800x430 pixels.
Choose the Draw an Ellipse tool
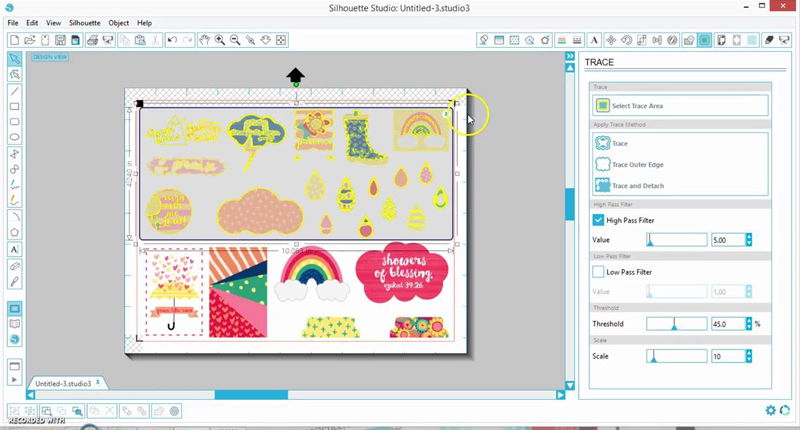click(14, 137)
